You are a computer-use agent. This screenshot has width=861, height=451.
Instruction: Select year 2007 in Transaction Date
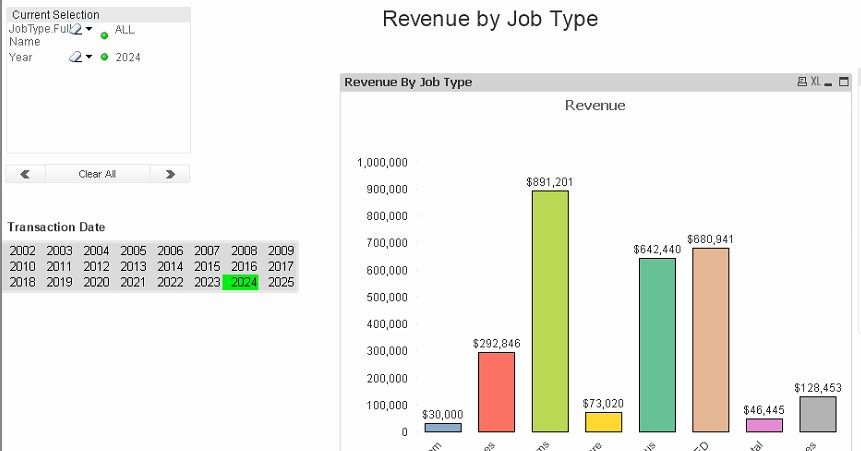pyautogui.click(x=207, y=250)
